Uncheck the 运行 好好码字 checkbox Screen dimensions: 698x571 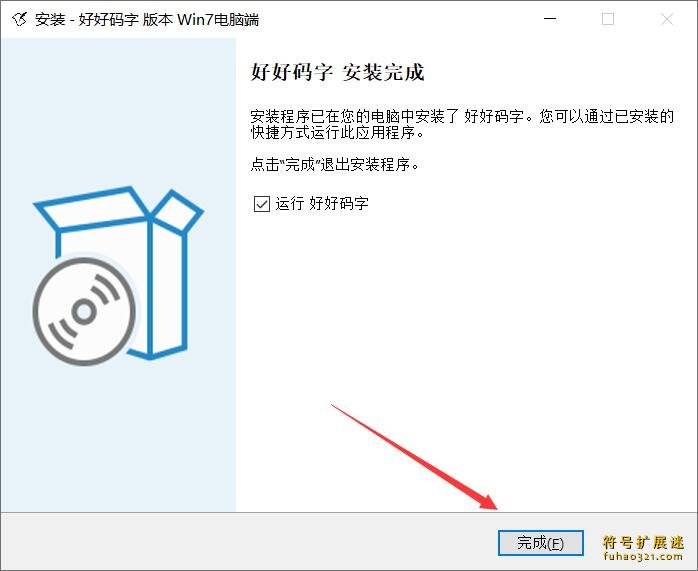[262, 204]
